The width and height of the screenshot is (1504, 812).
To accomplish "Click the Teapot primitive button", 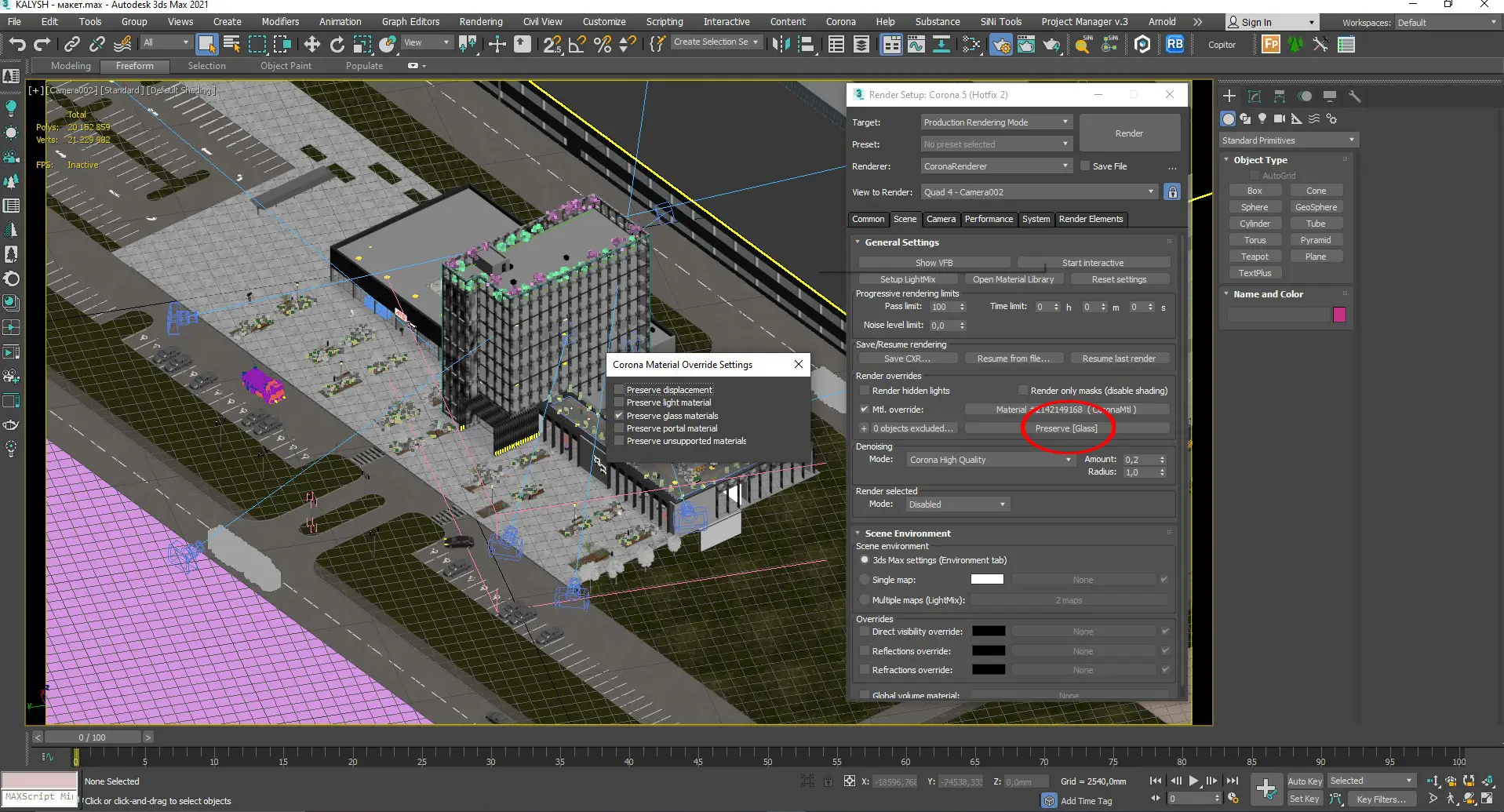I will pos(1254,257).
